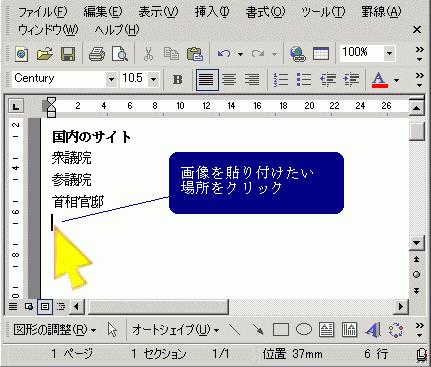This screenshot has height=367, width=431.
Task: Insert WordArt with the tilted A icon
Action: tap(373, 330)
